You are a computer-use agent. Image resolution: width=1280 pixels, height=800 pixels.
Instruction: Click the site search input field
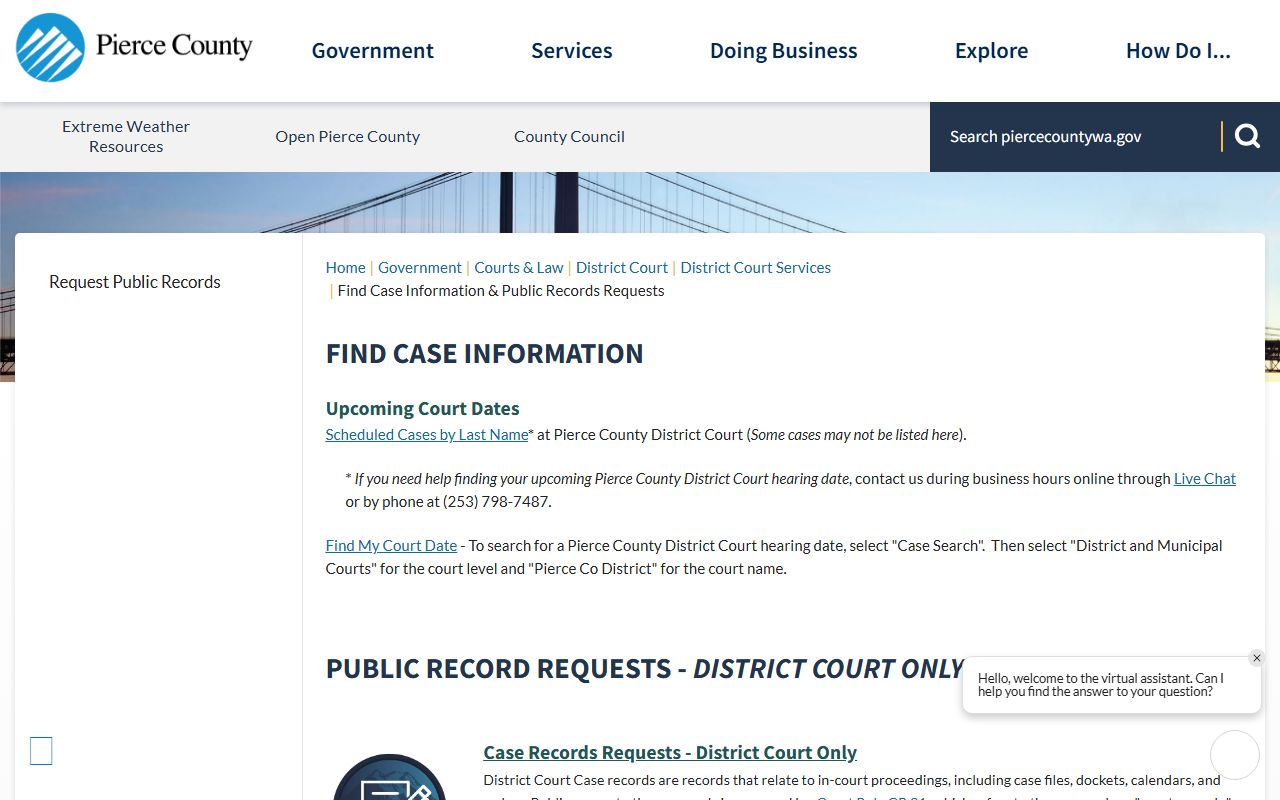tap(1075, 137)
